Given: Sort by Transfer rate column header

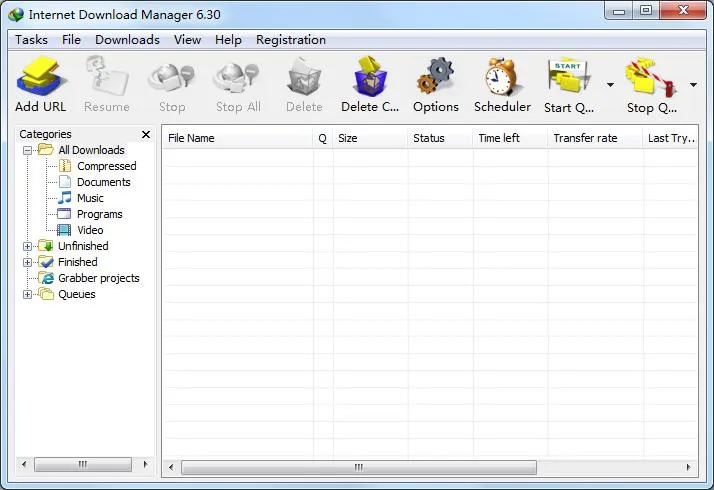Looking at the screenshot, I should coord(596,138).
